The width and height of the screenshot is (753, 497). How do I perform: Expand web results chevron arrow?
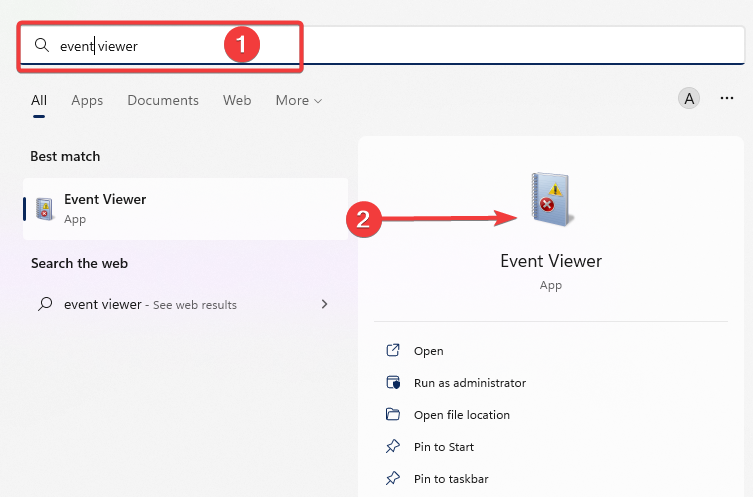pyautogui.click(x=325, y=304)
